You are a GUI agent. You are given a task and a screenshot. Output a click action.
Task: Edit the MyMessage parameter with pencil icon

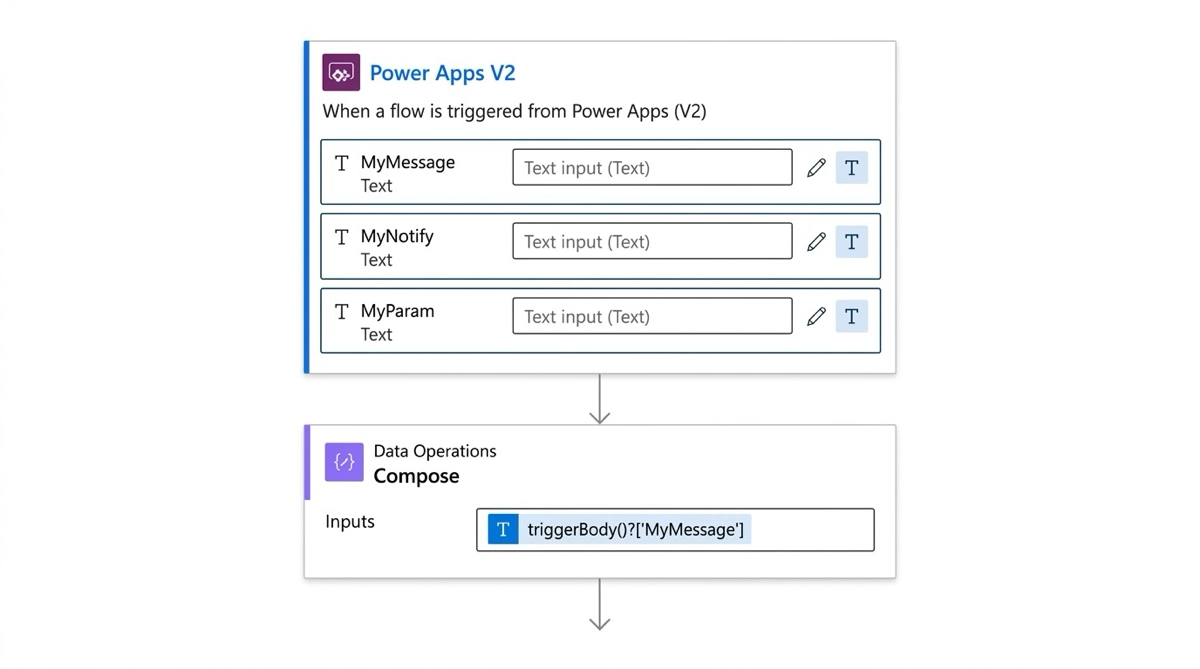(x=816, y=168)
